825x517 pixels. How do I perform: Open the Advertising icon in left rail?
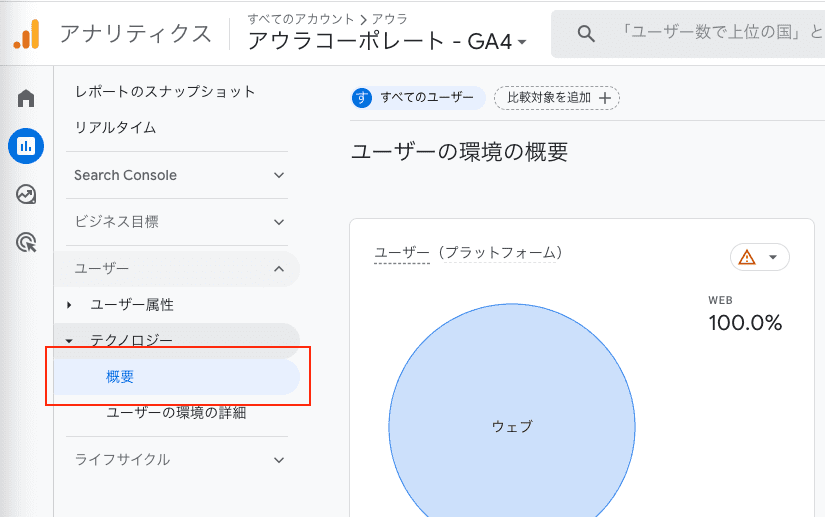[x=26, y=241]
